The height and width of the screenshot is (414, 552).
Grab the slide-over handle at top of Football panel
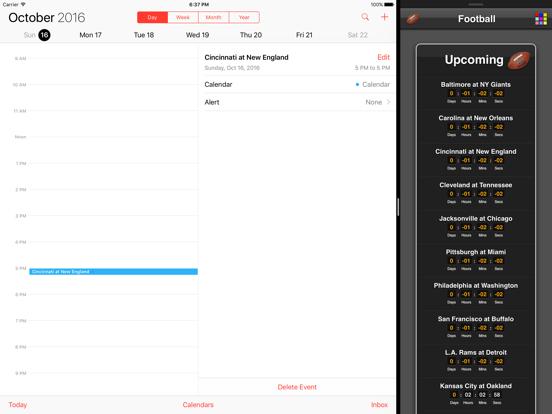click(476, 5)
